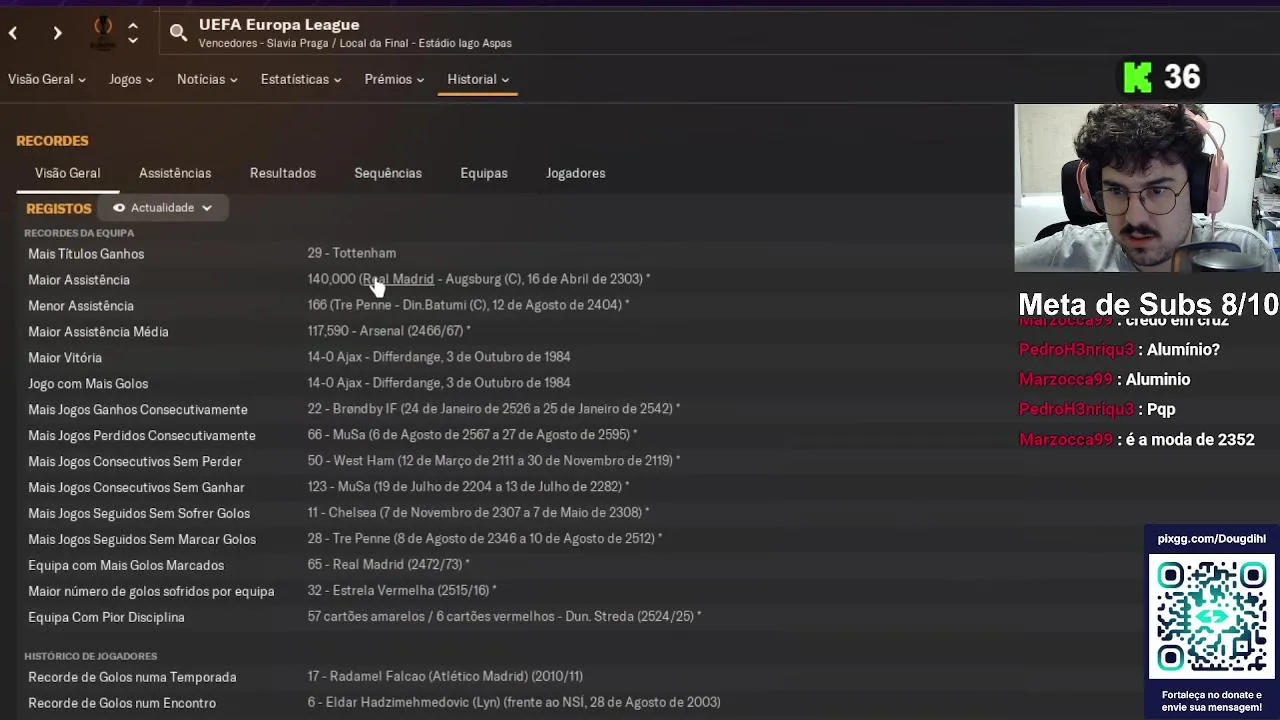Open the Equipas tab
1280x720 pixels.
484,173
